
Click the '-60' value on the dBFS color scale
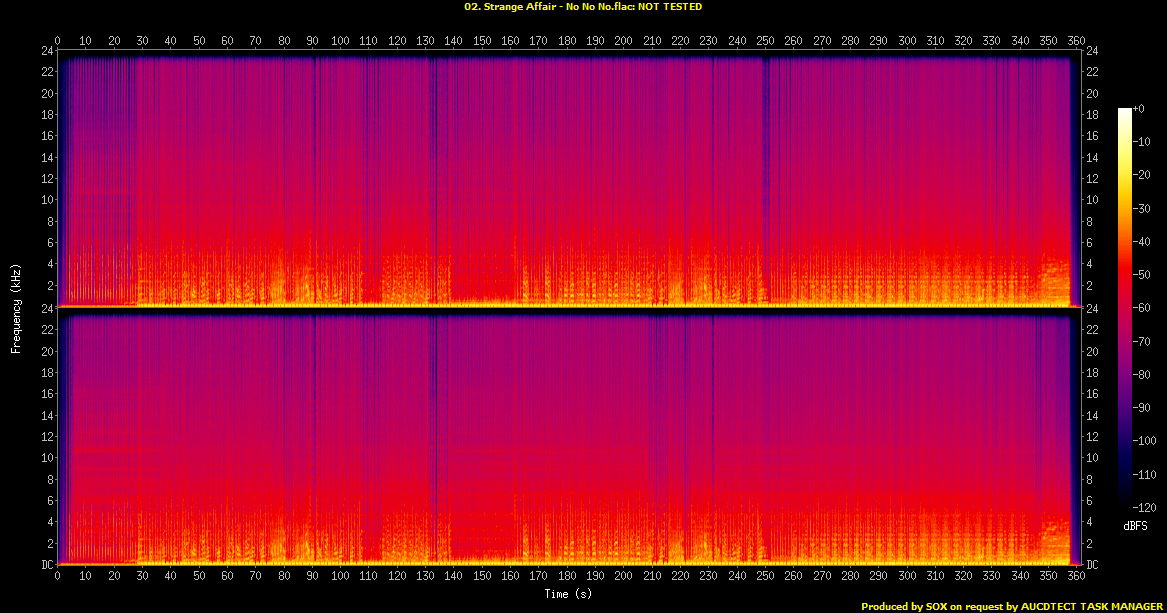[x=1142, y=308]
